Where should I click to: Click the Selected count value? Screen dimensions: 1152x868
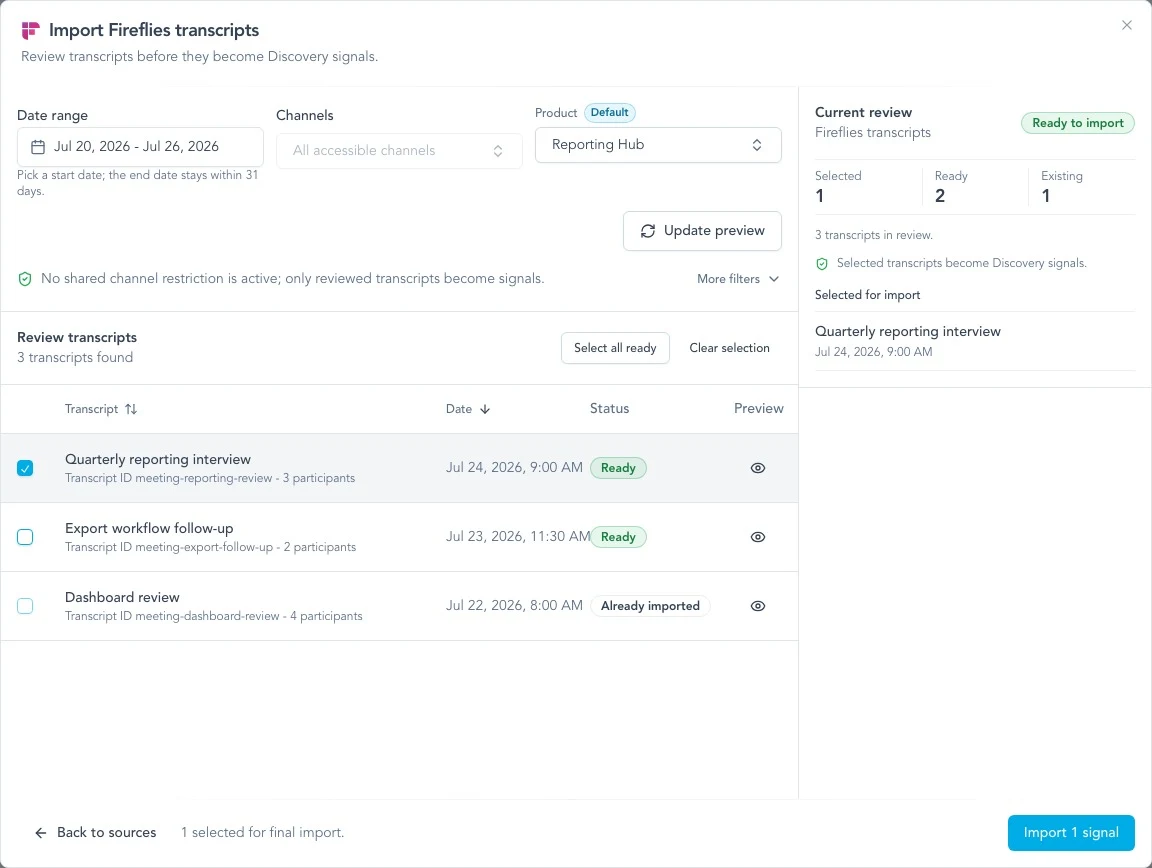pos(820,196)
